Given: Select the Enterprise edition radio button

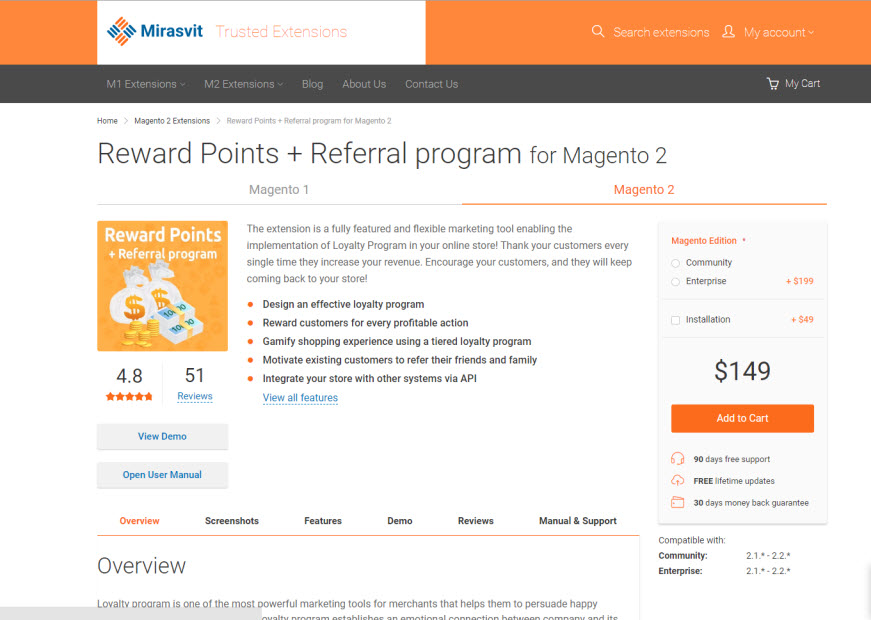Looking at the screenshot, I should [x=676, y=282].
